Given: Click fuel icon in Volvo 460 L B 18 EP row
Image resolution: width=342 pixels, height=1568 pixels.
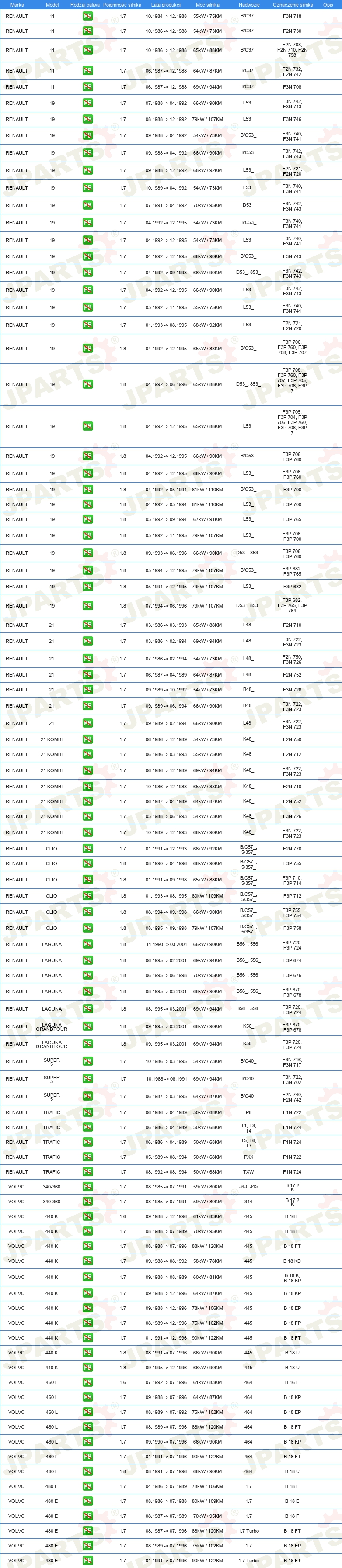Looking at the screenshot, I should point(88,1412).
